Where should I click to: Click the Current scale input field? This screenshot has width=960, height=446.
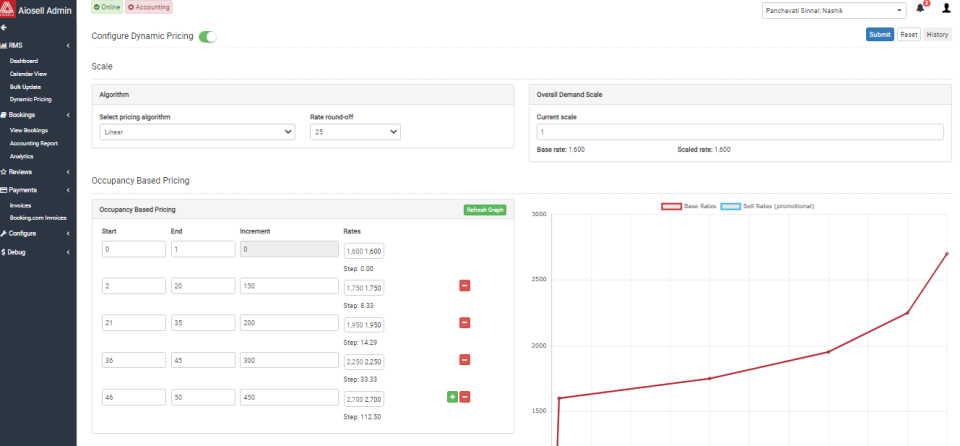[x=740, y=132]
